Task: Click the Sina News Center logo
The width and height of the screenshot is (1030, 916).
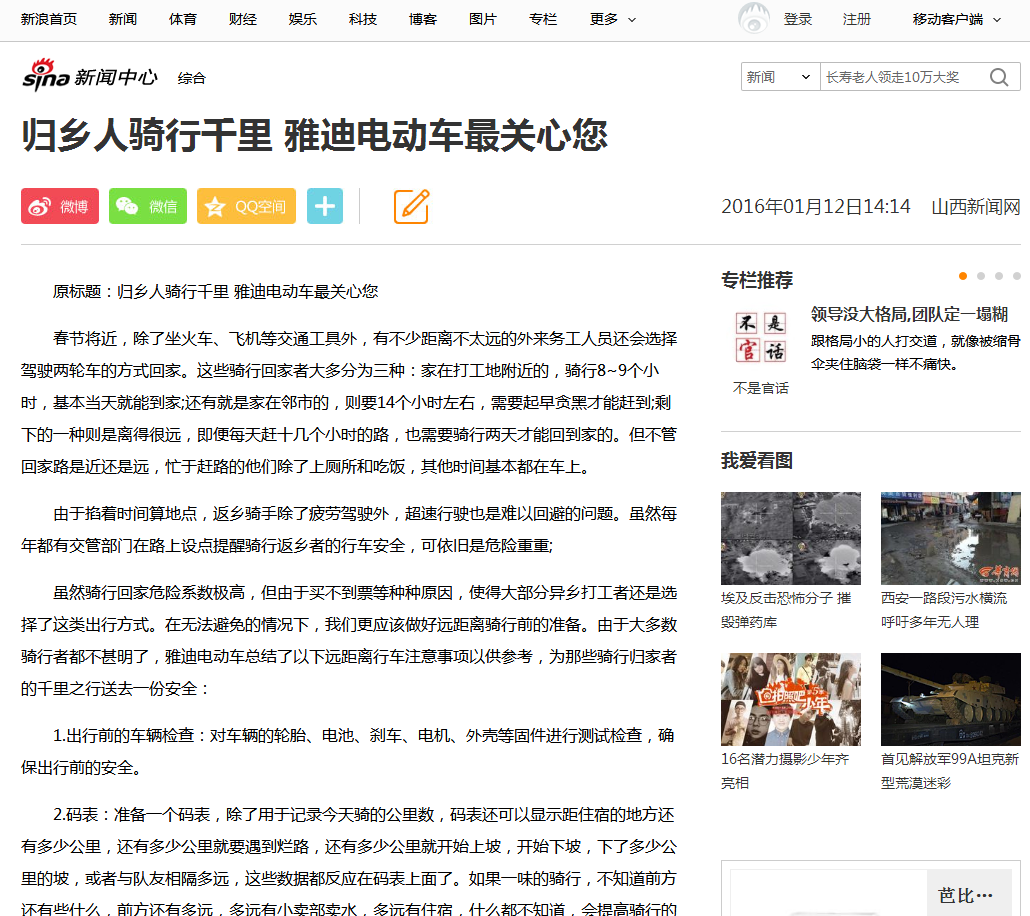Action: [x=90, y=76]
